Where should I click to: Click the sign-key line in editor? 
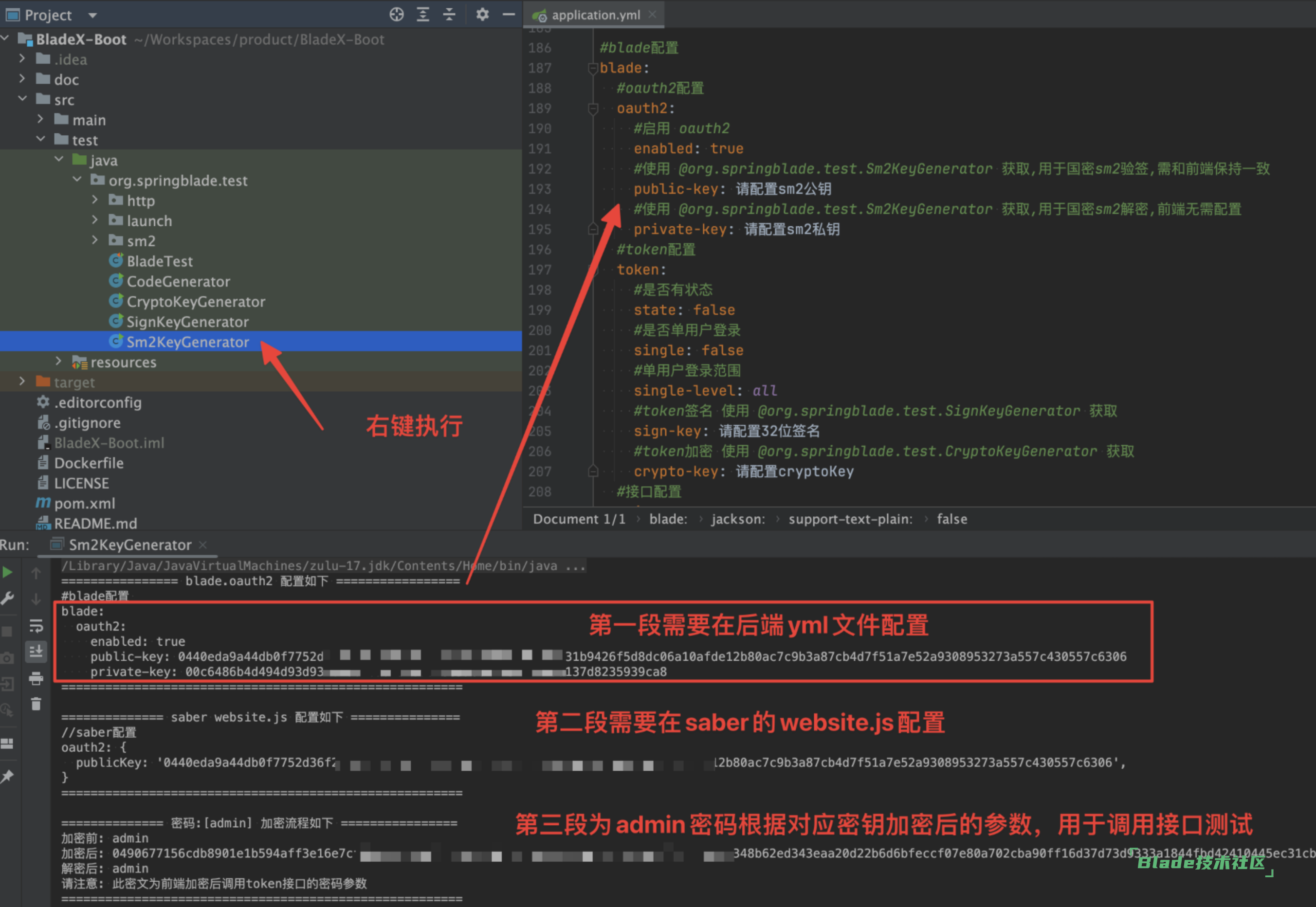coord(727,431)
